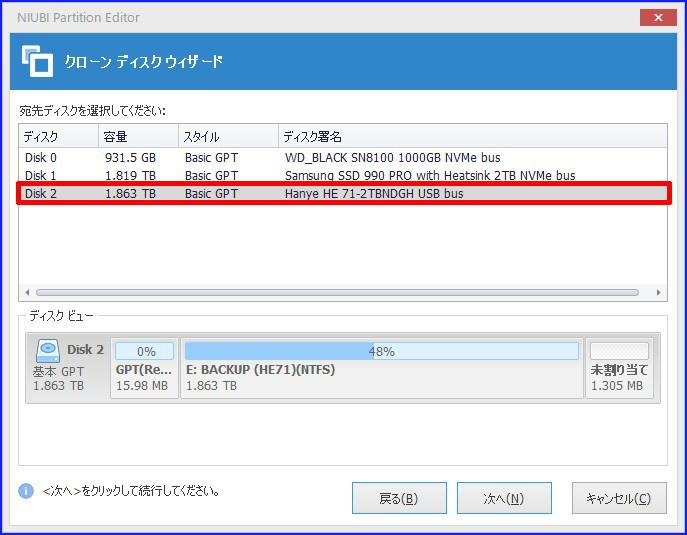687x535 pixels.
Task: Select the Disk 1 row
Action: pyautogui.click(x=343, y=175)
